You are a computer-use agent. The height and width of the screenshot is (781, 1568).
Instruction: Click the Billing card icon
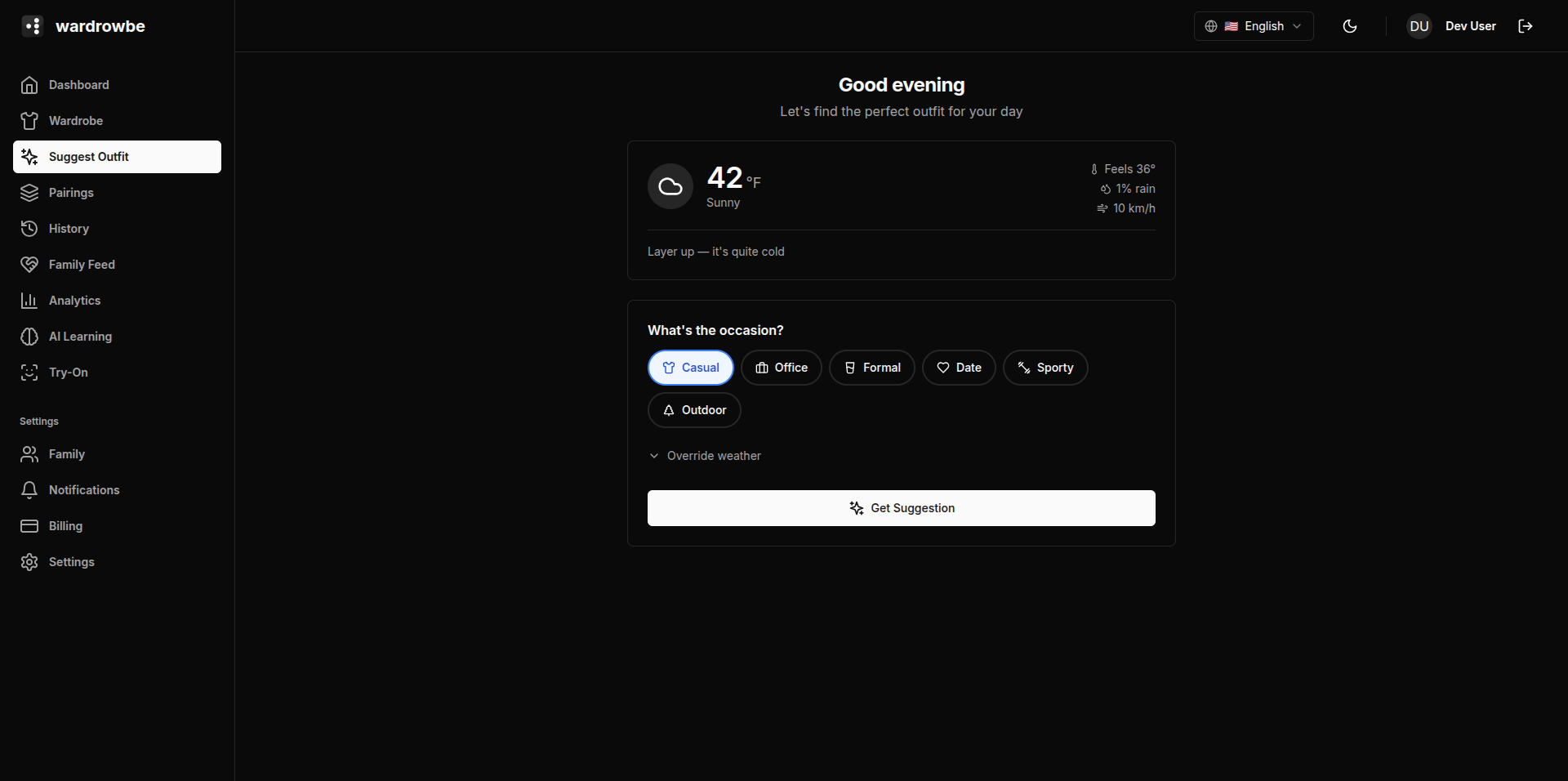tap(29, 526)
